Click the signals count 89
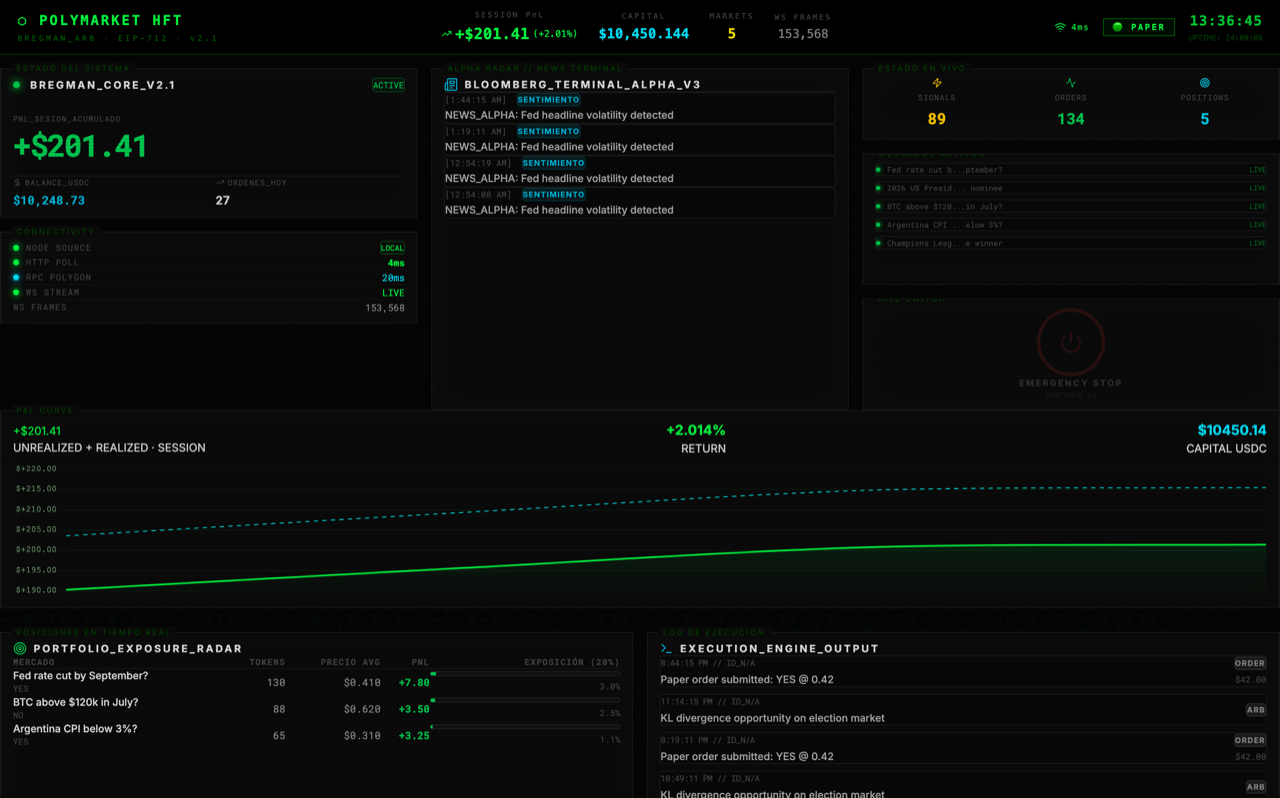 pyautogui.click(x=937, y=119)
